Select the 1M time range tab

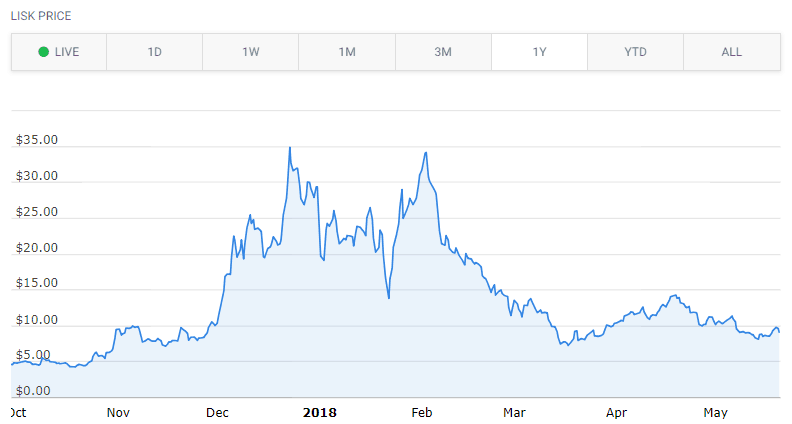point(347,52)
